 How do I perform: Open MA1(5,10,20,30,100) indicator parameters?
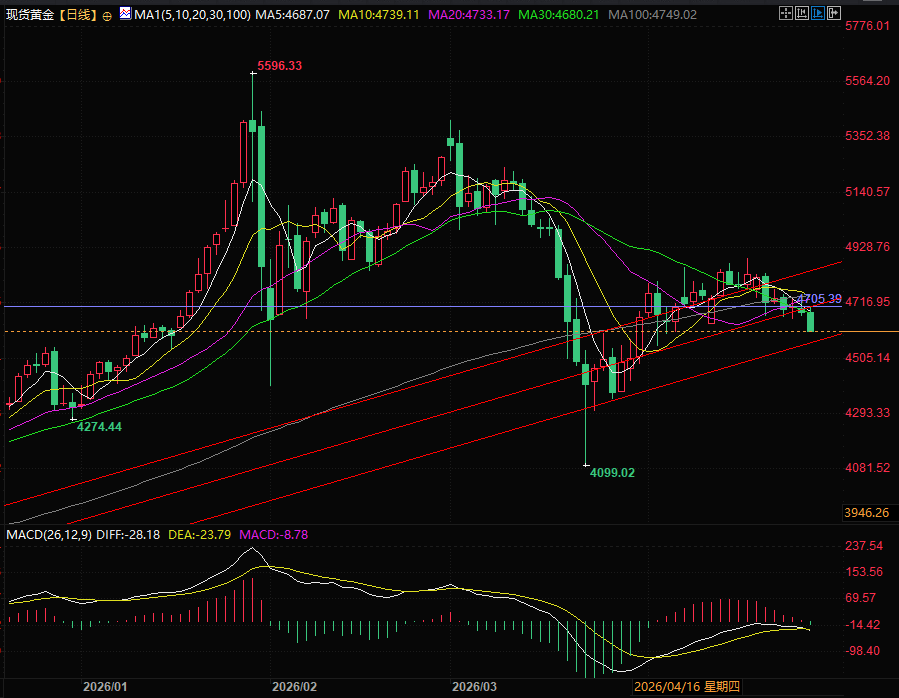[x=192, y=15]
